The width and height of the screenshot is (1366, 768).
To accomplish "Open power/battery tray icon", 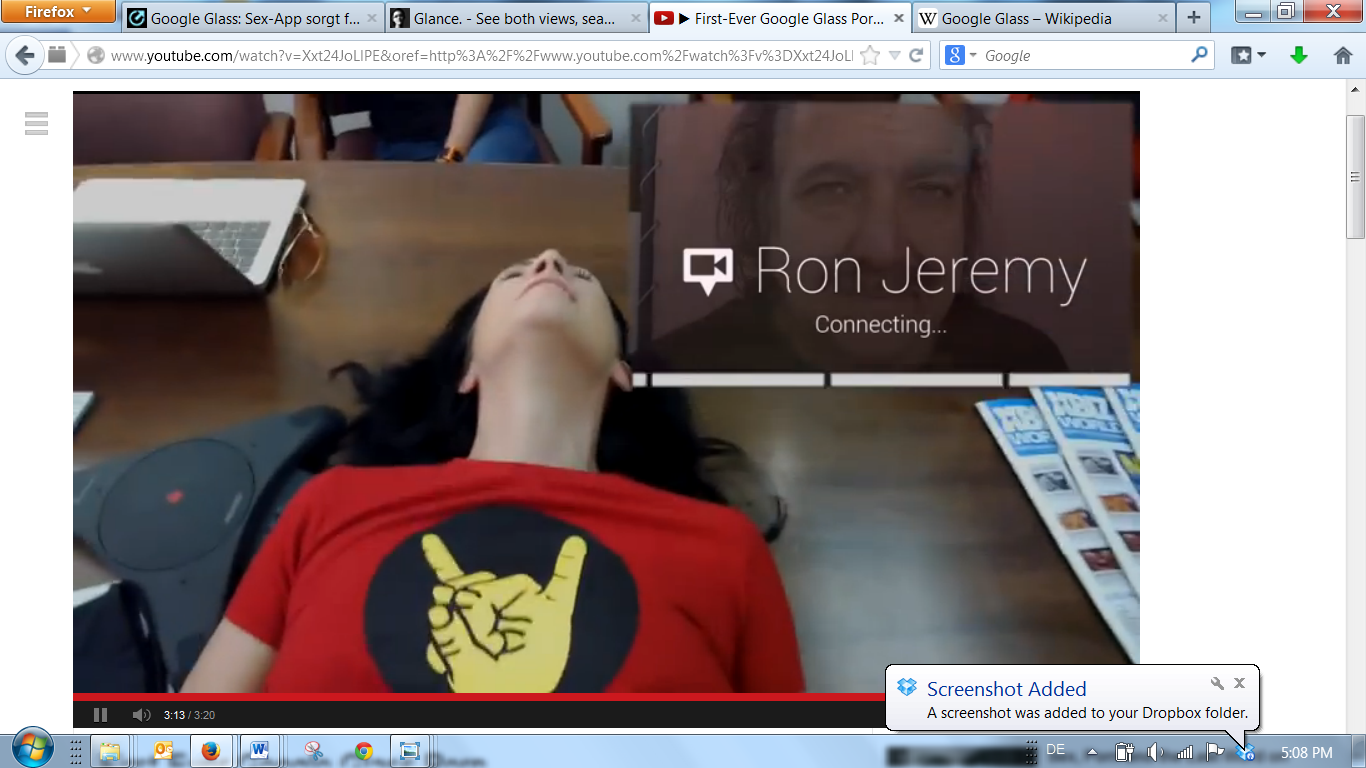I will pyautogui.click(x=1124, y=752).
